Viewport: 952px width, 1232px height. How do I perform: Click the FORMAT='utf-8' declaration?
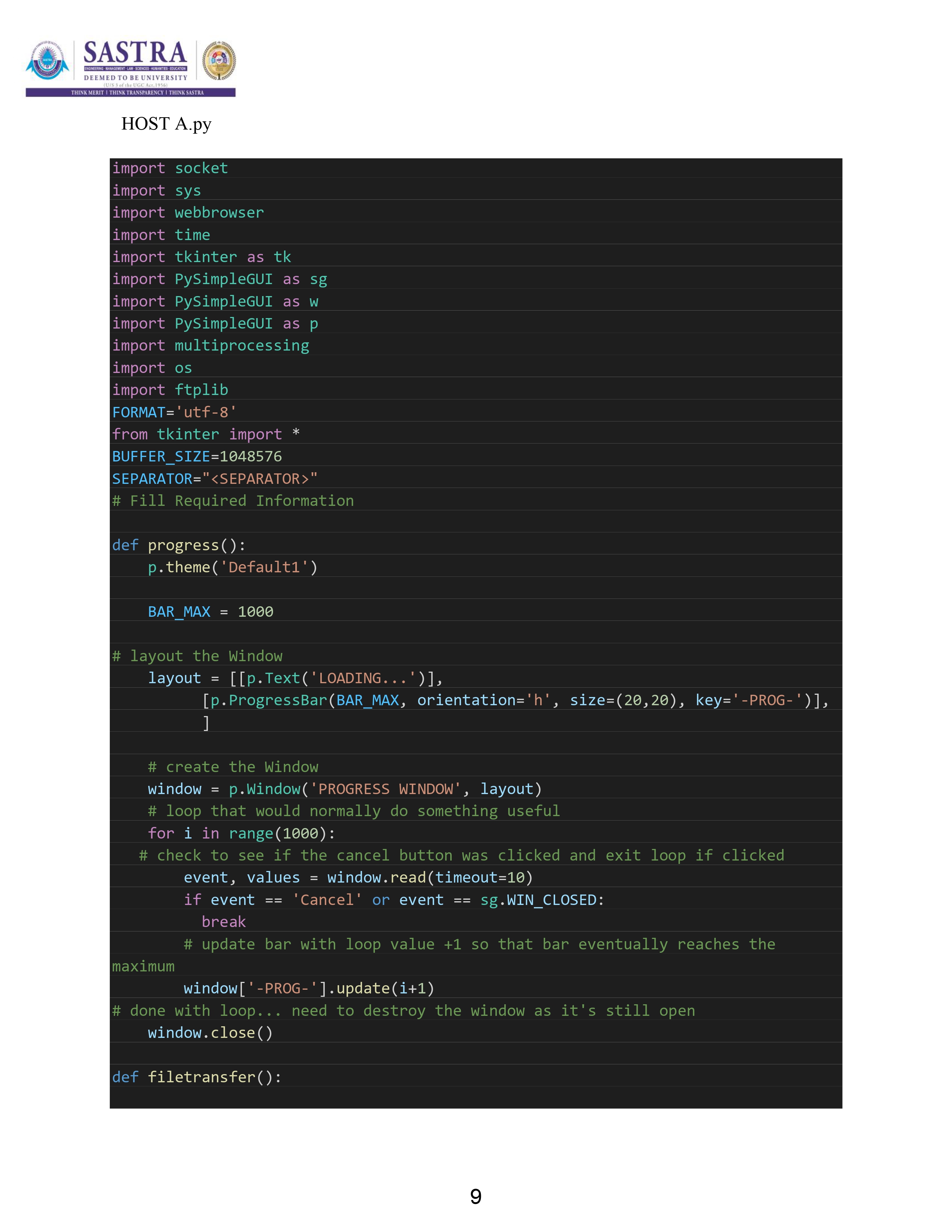[x=174, y=412]
